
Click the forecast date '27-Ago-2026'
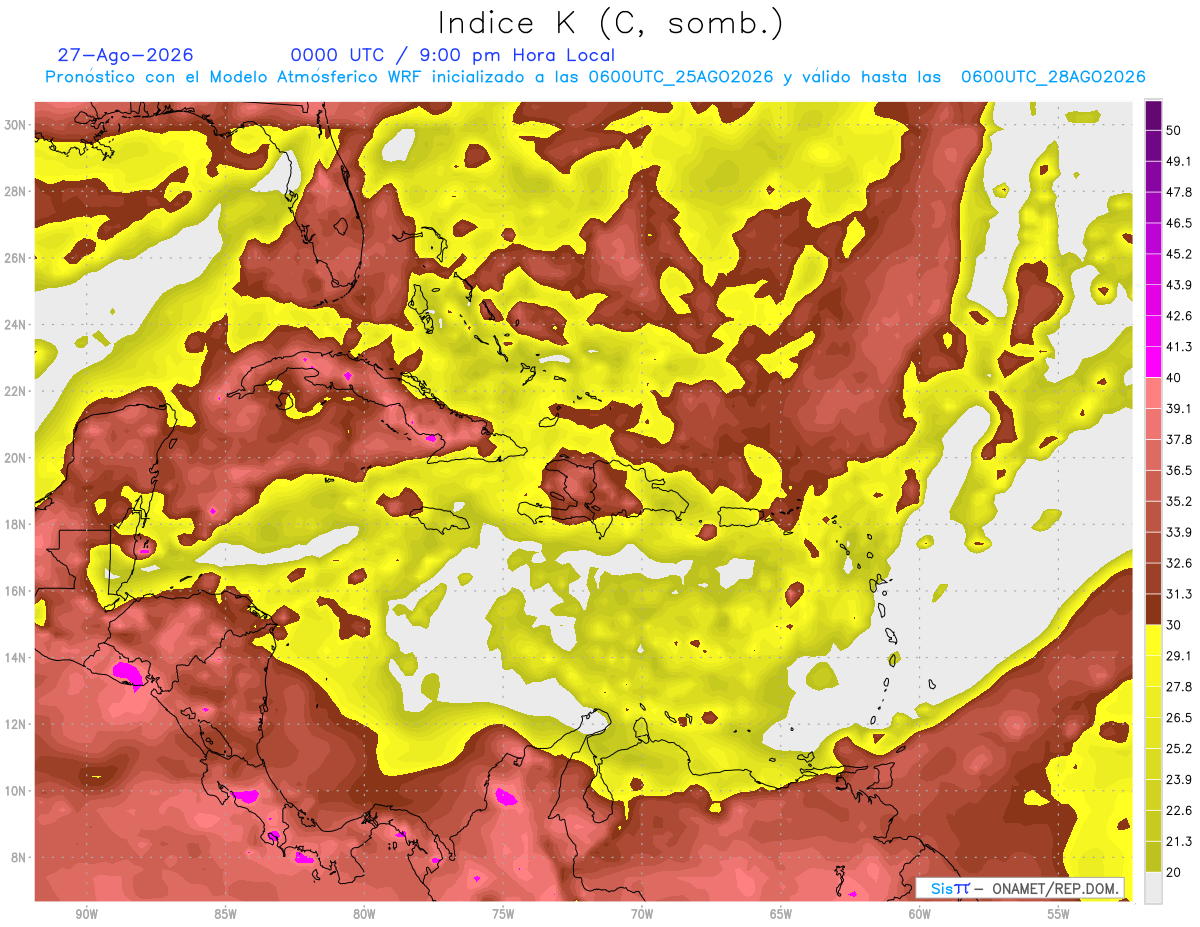click(126, 55)
